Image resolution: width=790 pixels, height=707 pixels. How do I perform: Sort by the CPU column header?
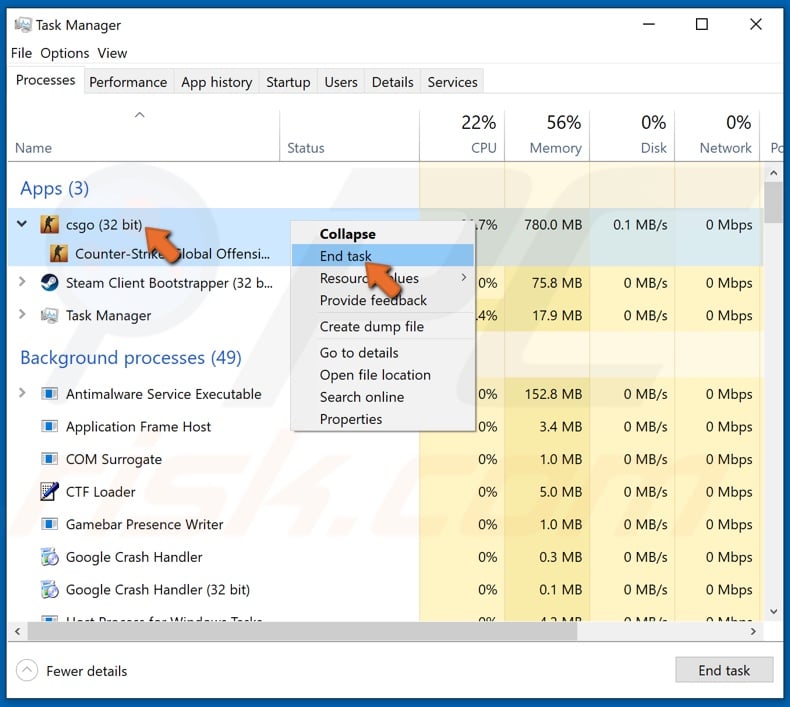462,135
